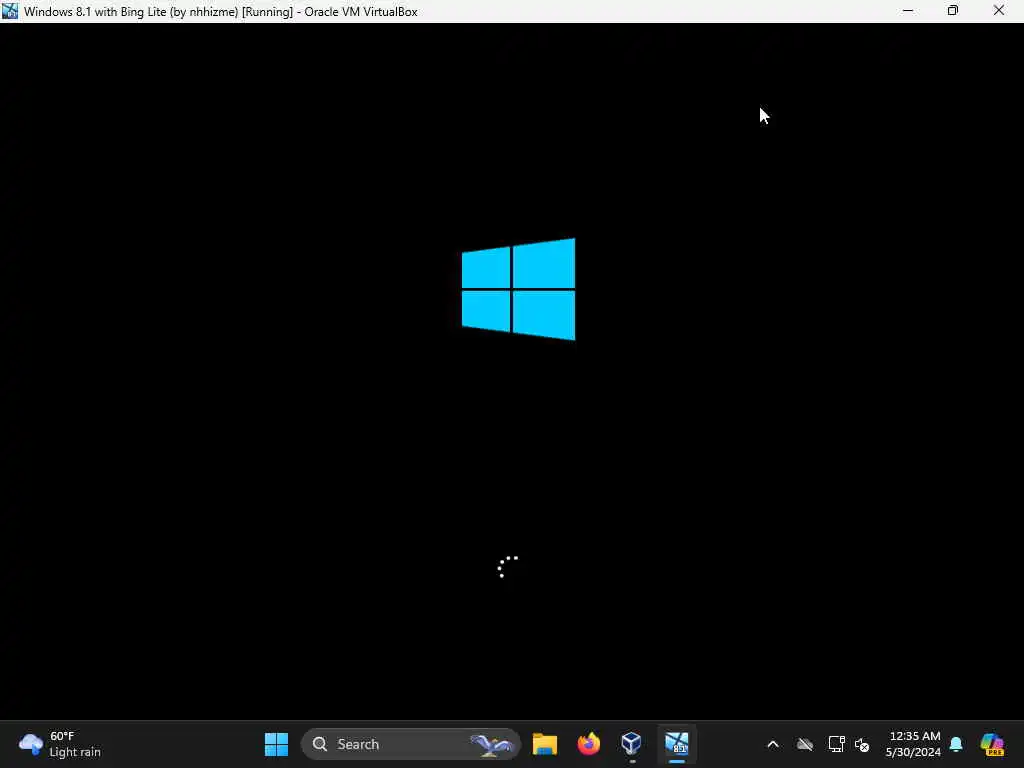
Task: Open the OneDrive tray icon
Action: [805, 744]
